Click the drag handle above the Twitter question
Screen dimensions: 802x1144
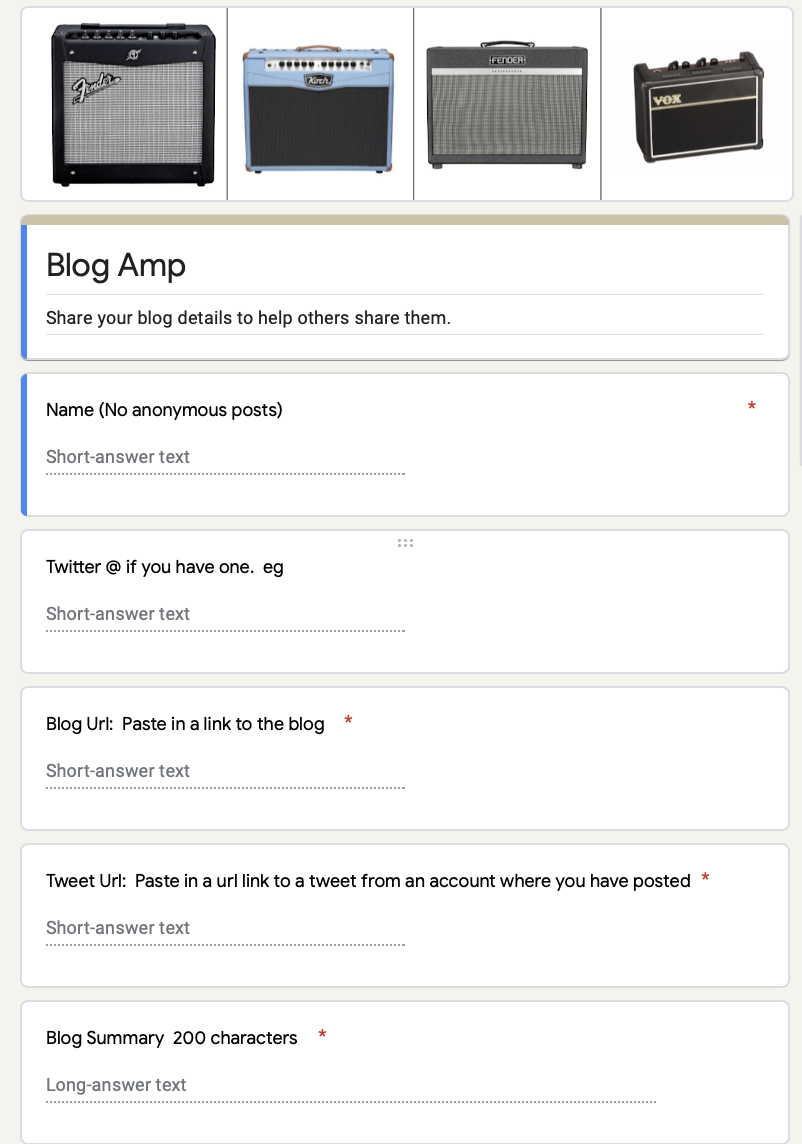pyautogui.click(x=405, y=543)
